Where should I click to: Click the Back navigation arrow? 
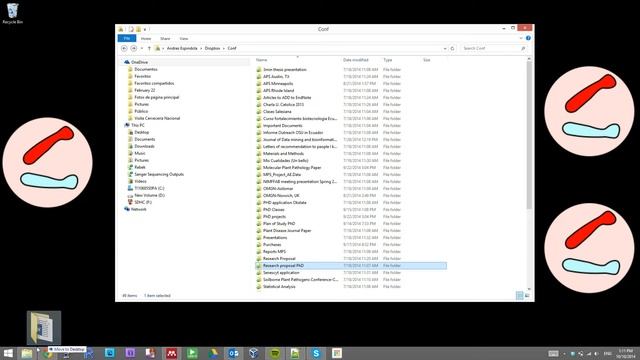point(124,48)
